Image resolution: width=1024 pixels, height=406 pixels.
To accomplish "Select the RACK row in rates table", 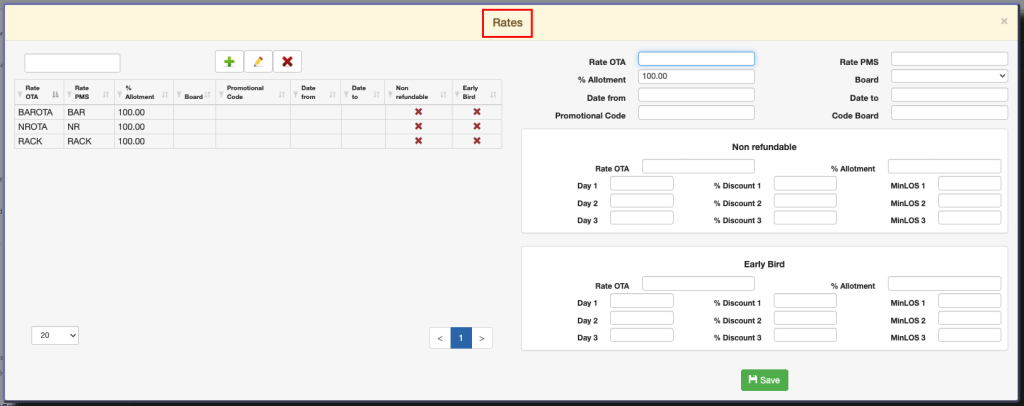I will [x=40, y=141].
